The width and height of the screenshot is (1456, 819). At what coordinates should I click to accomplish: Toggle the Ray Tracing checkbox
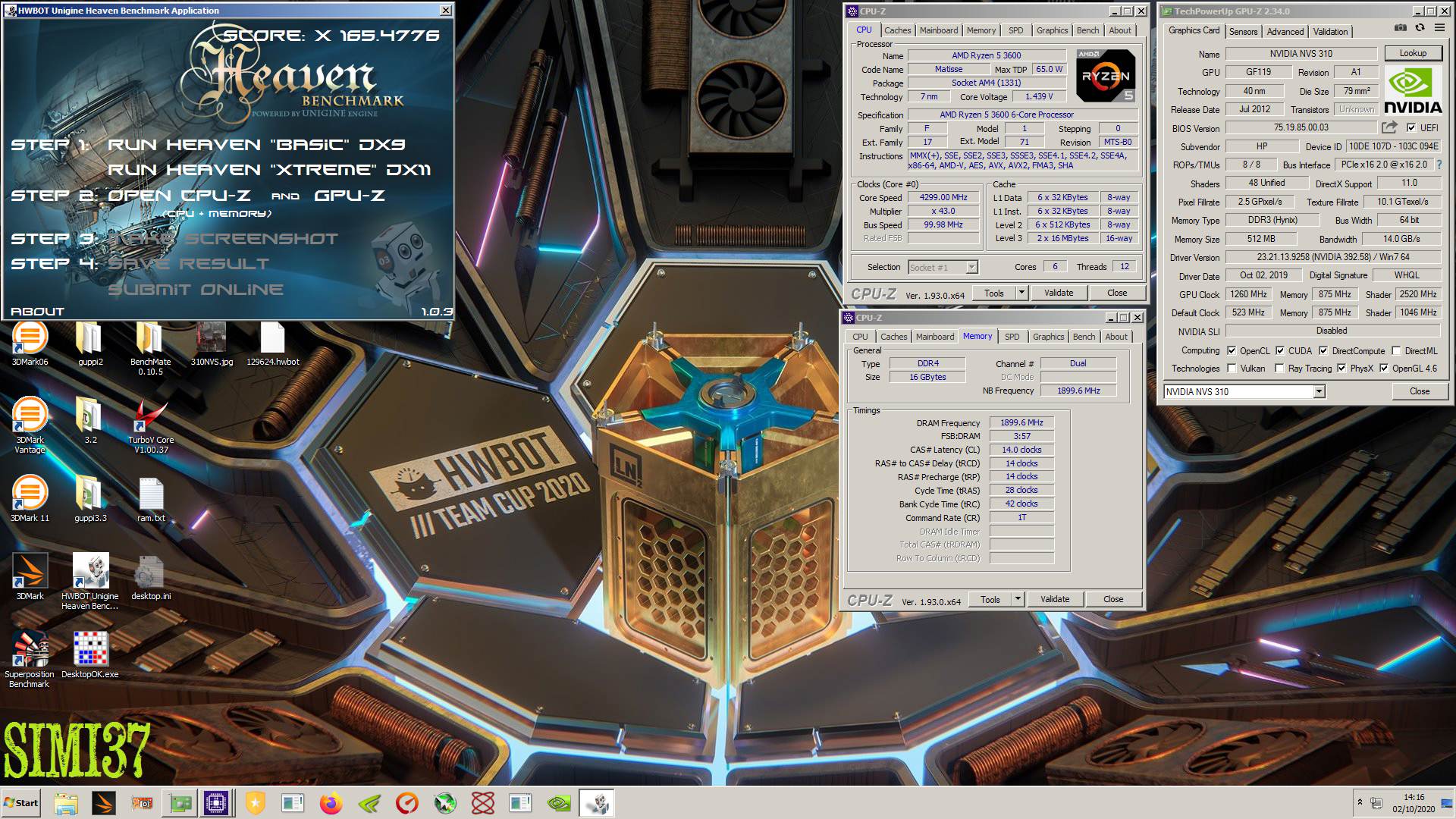click(1280, 369)
